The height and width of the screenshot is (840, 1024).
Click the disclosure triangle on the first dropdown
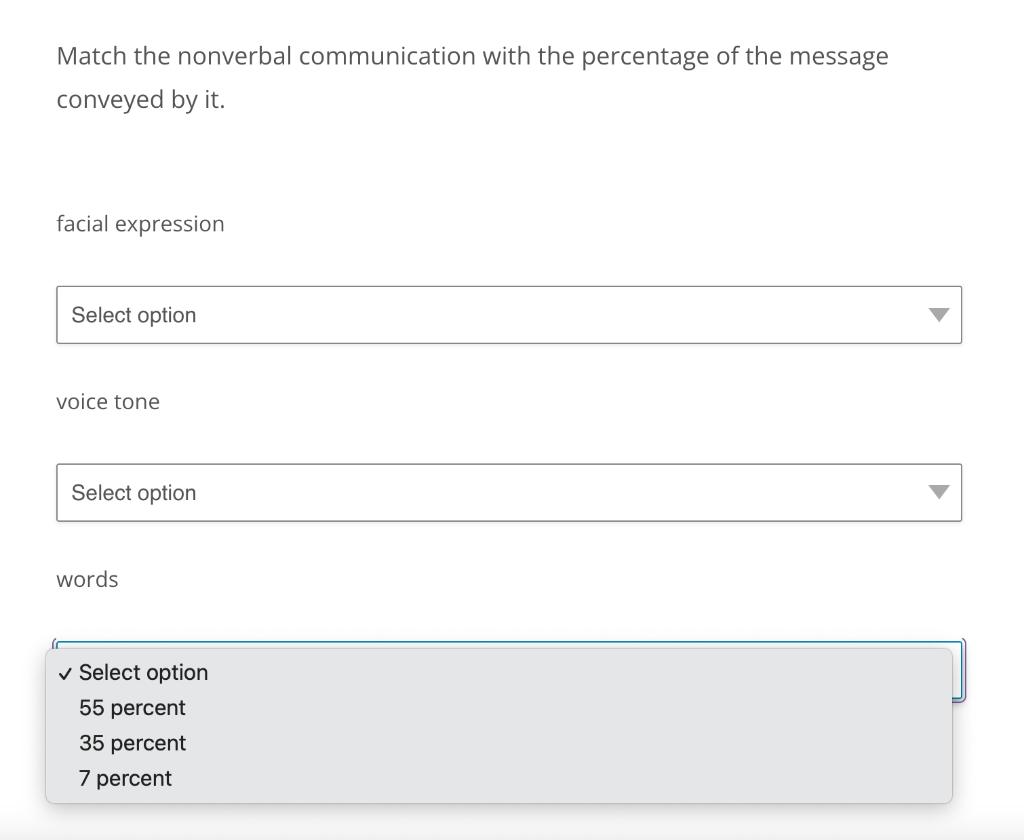coord(938,314)
